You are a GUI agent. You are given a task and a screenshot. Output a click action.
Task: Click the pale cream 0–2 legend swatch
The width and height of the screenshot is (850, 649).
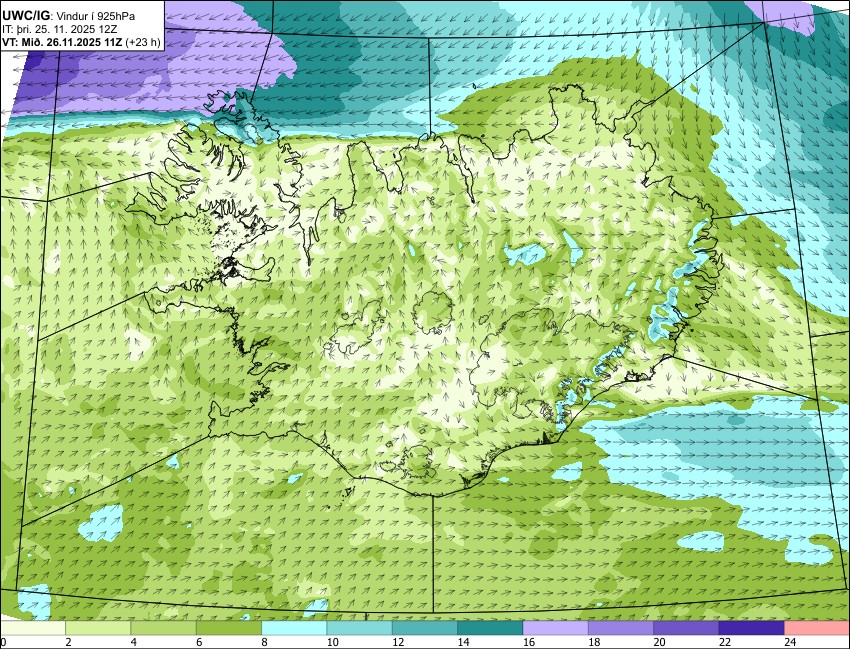click(x=33, y=628)
